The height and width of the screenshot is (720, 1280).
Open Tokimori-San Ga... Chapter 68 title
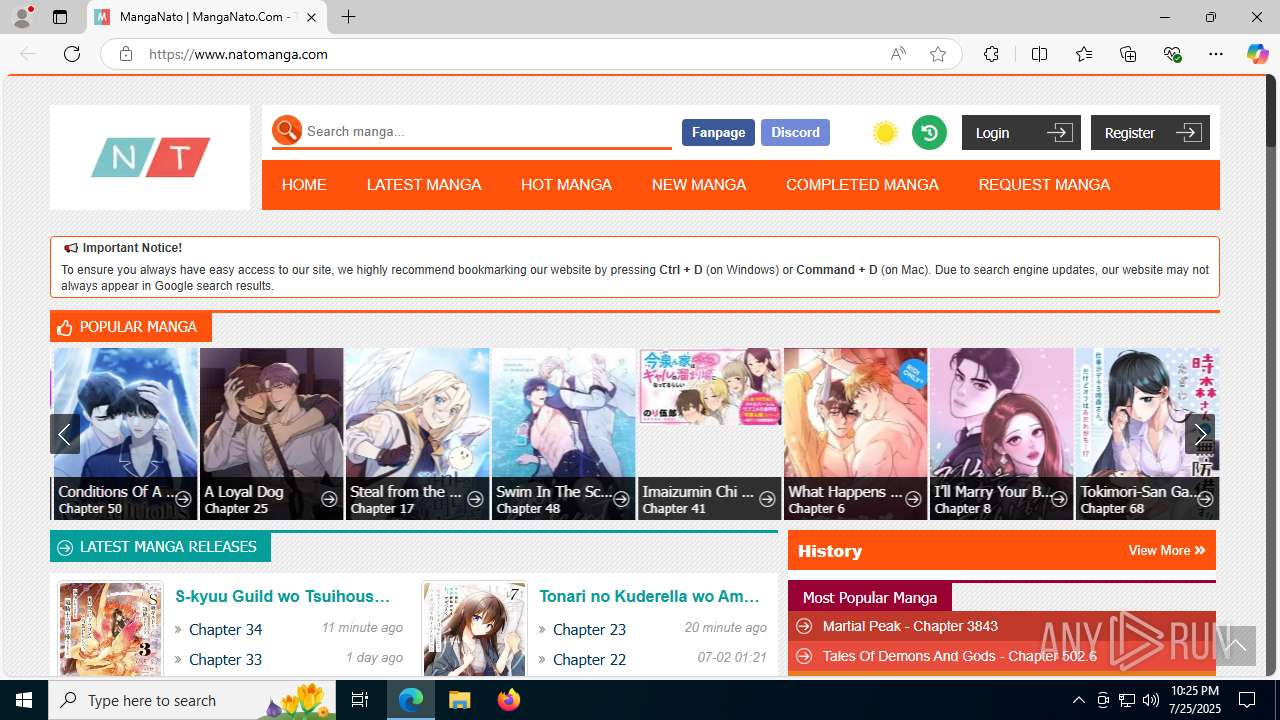pyautogui.click(x=1140, y=492)
